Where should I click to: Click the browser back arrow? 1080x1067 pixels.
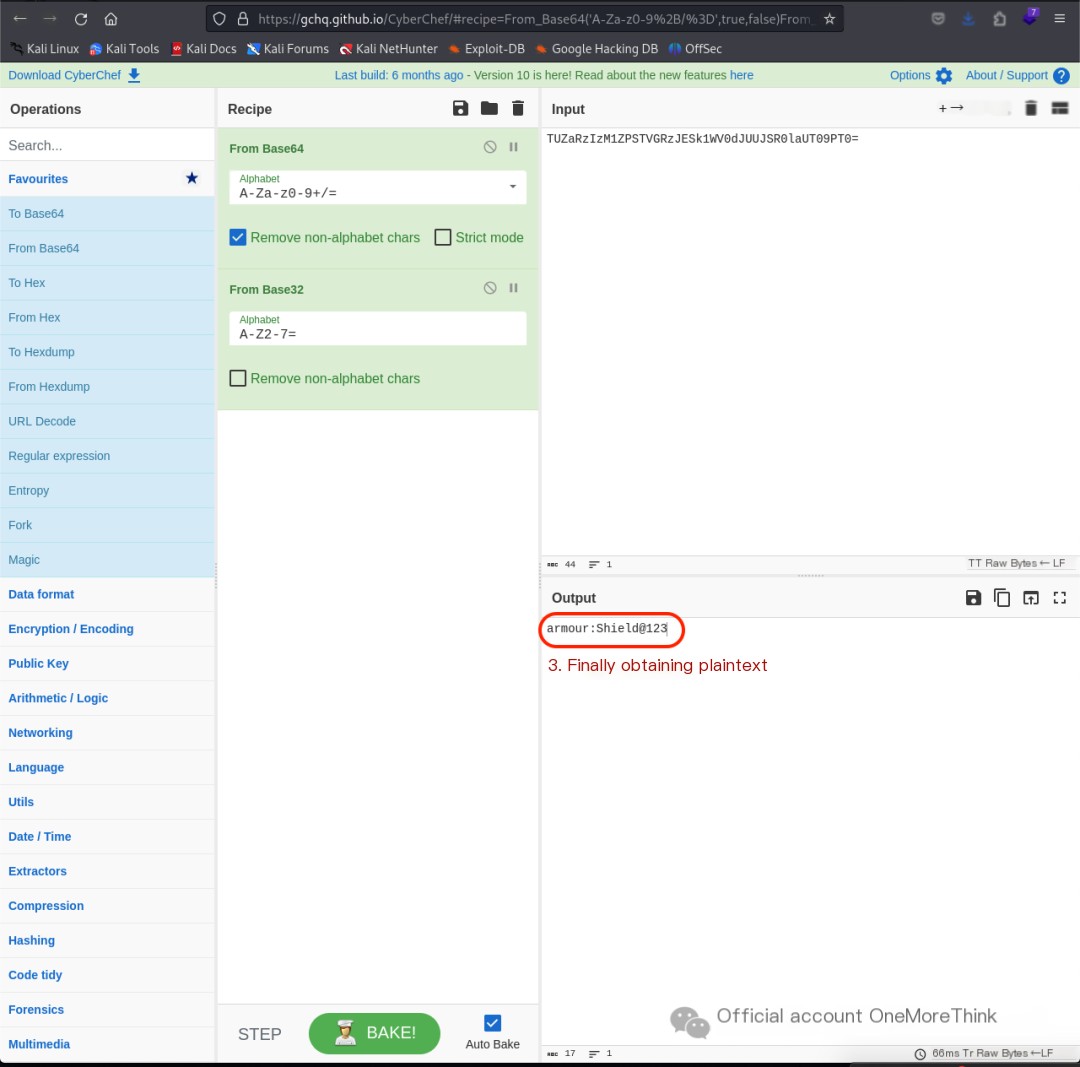tap(20, 19)
